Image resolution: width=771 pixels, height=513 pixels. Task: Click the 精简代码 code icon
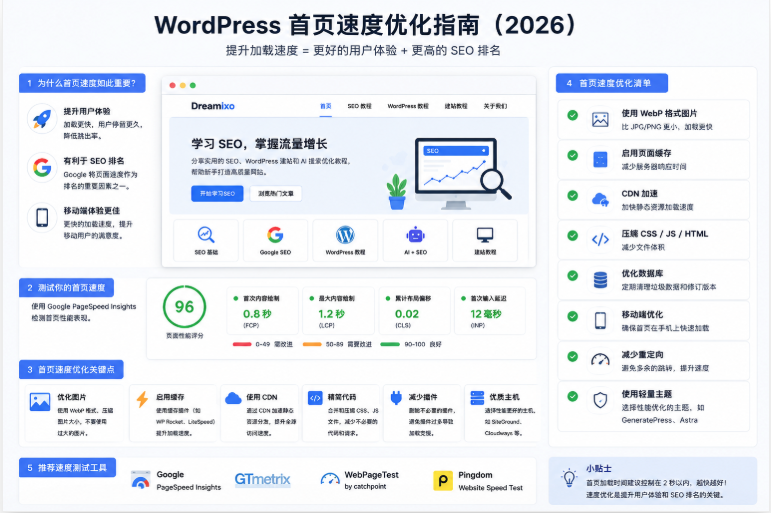315,398
